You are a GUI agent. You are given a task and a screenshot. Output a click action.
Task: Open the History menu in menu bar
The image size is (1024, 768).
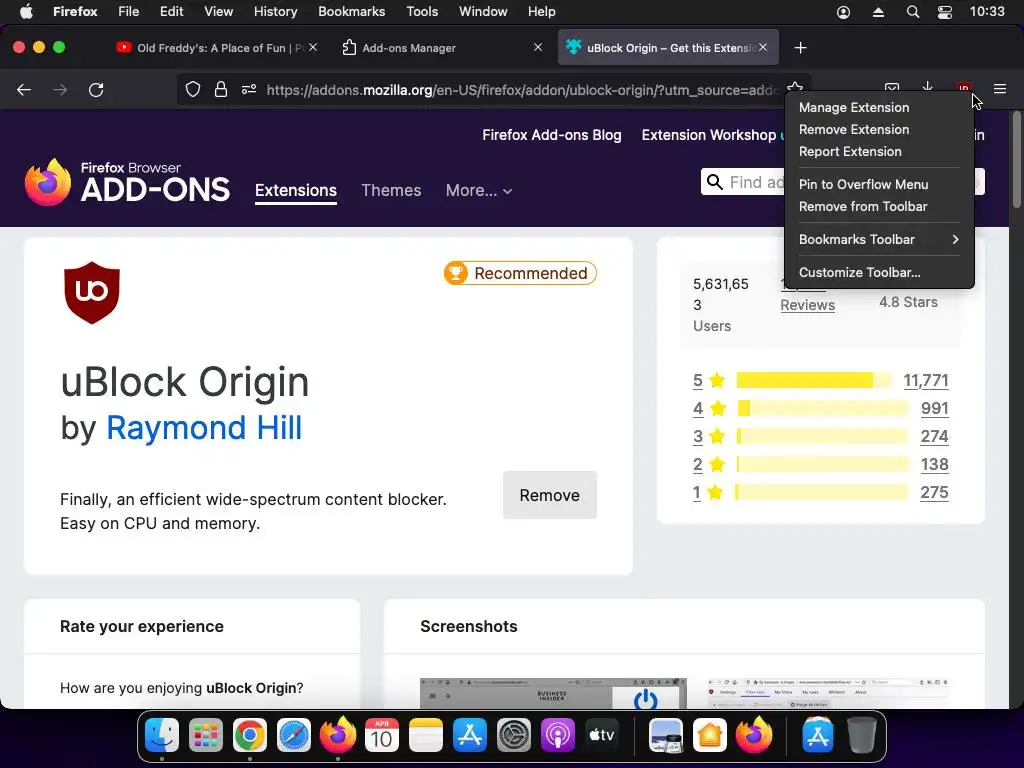(275, 12)
